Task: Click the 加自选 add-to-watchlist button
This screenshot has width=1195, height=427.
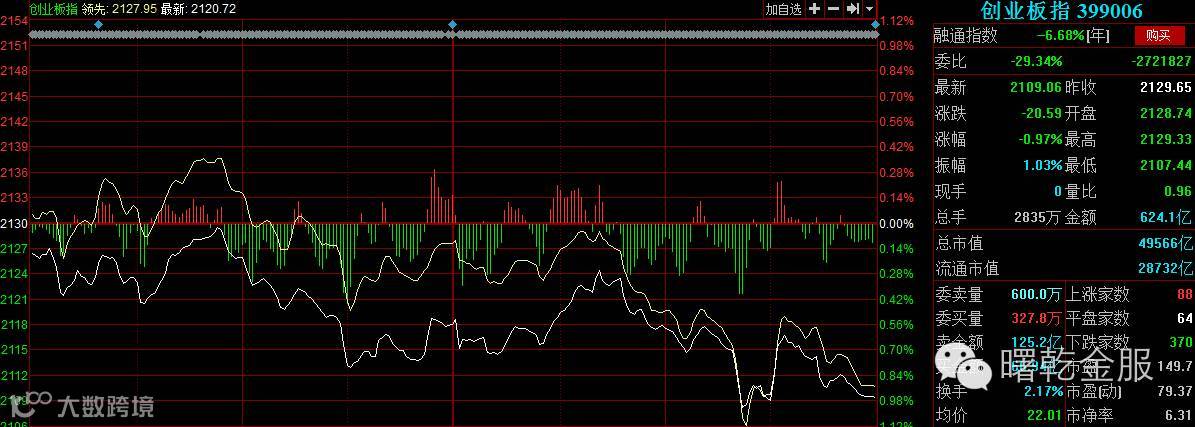Action: coord(783,9)
